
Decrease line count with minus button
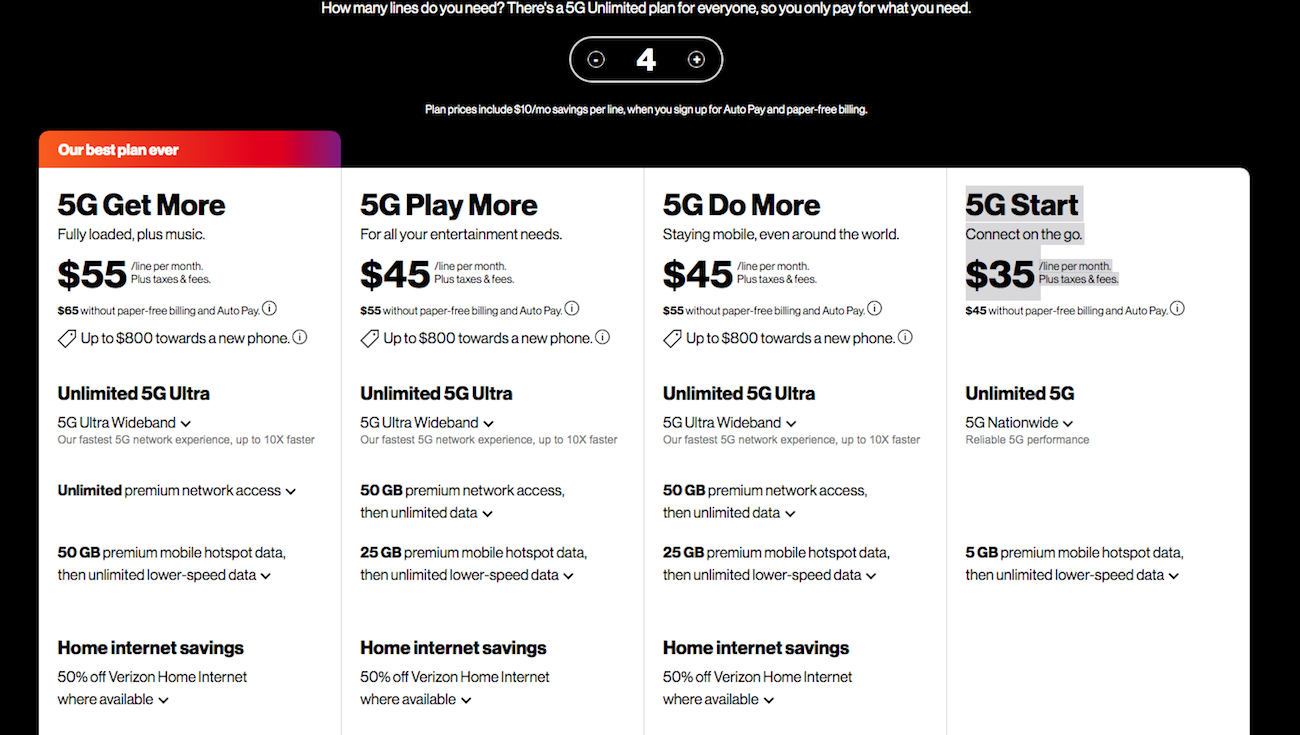click(x=596, y=60)
